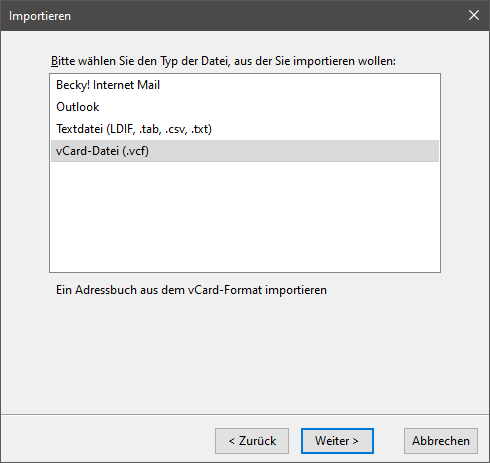Select Becky! Internet Mail list entry
The height and width of the screenshot is (463, 490).
point(245,85)
